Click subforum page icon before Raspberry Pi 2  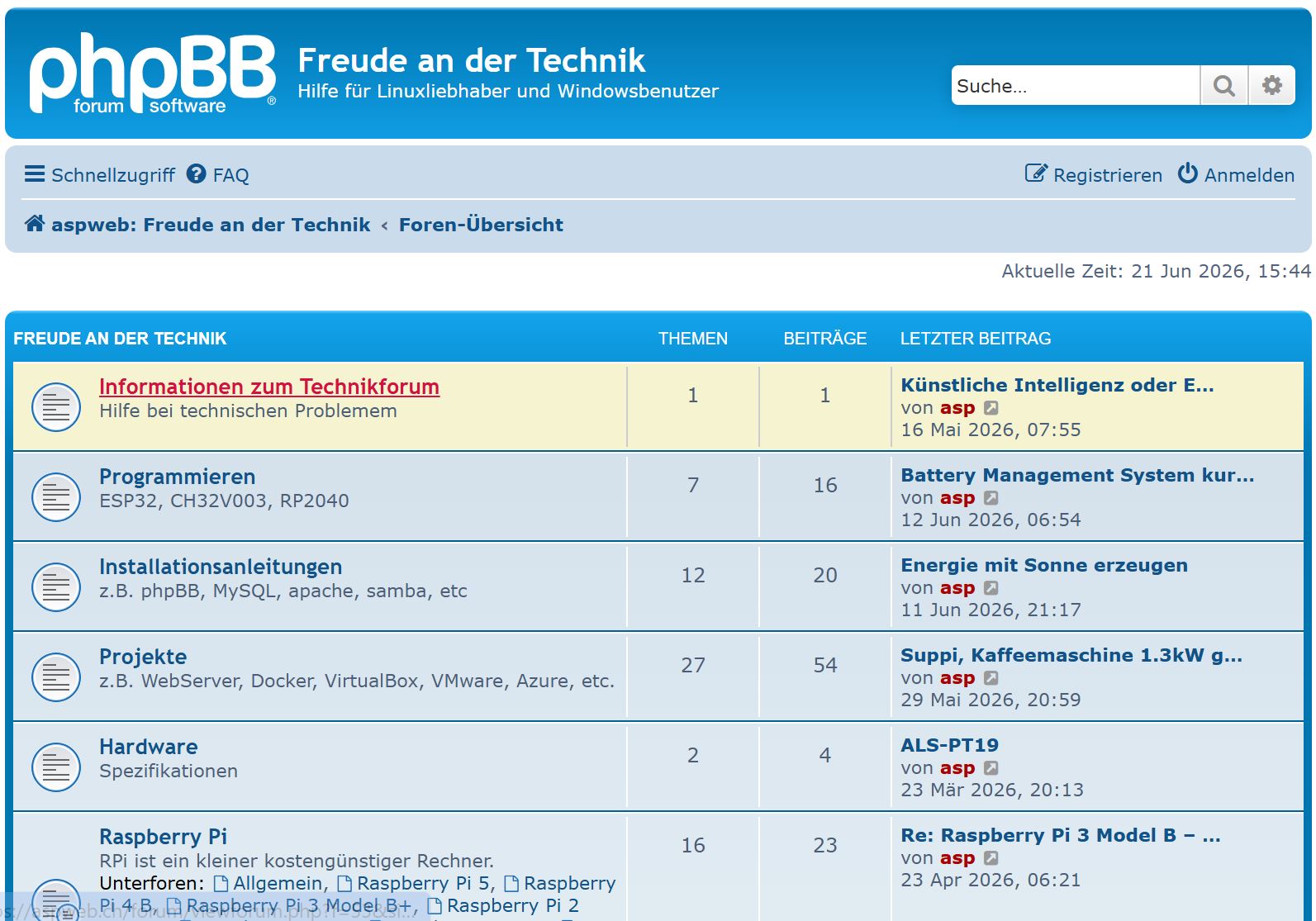click(435, 906)
